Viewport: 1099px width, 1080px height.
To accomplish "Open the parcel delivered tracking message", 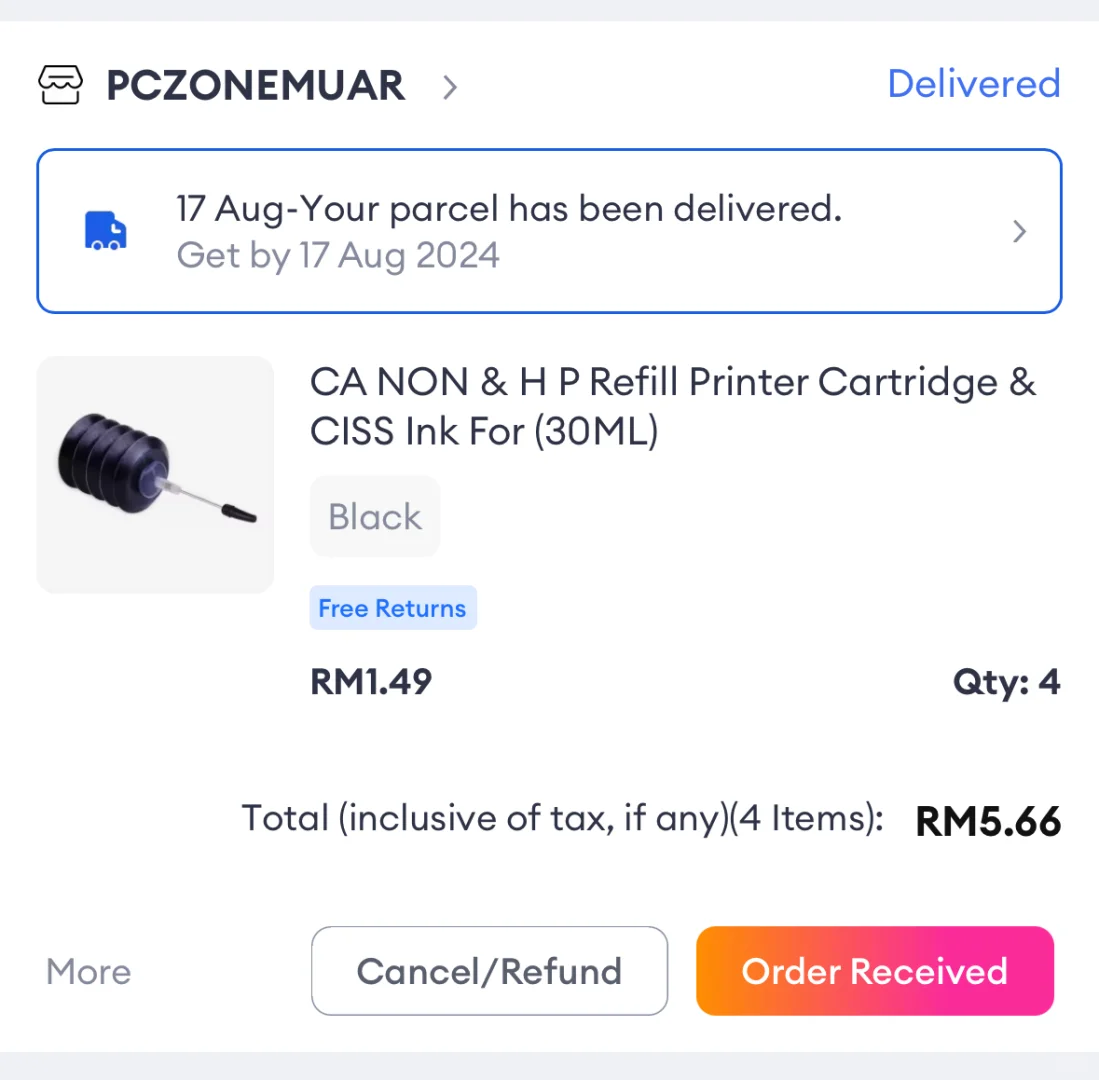I will (x=509, y=209).
